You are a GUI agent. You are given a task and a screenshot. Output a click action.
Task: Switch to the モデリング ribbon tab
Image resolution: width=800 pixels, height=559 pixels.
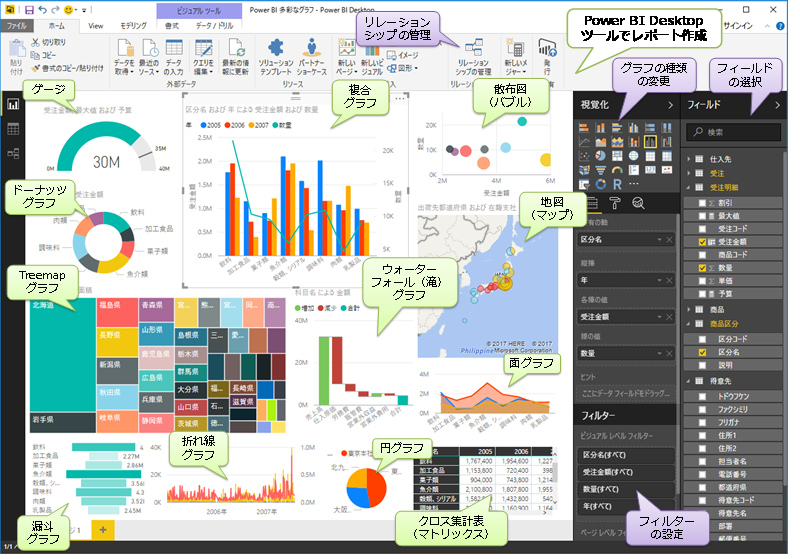[133, 26]
